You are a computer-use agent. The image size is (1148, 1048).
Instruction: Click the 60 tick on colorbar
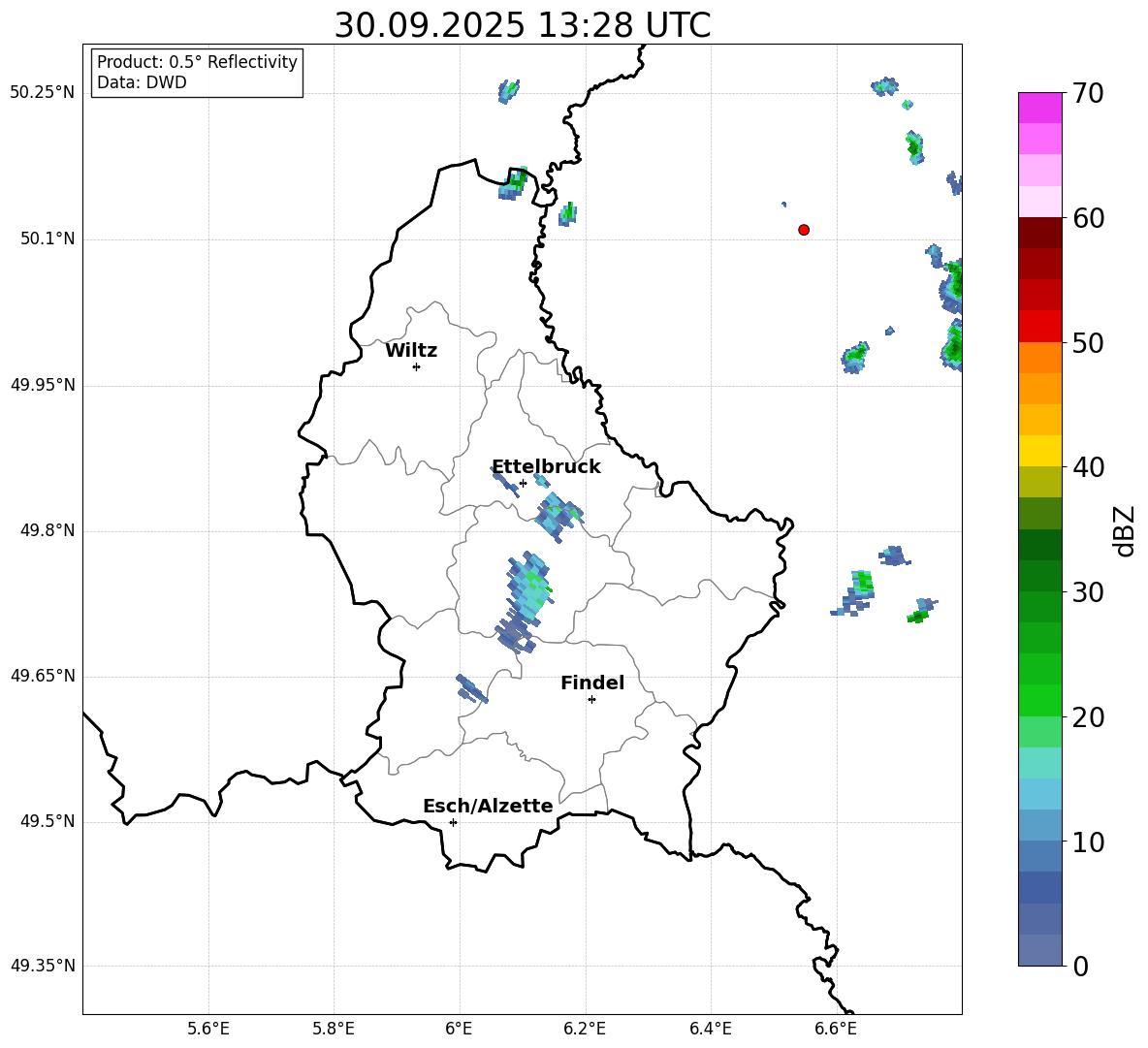tap(1088, 218)
